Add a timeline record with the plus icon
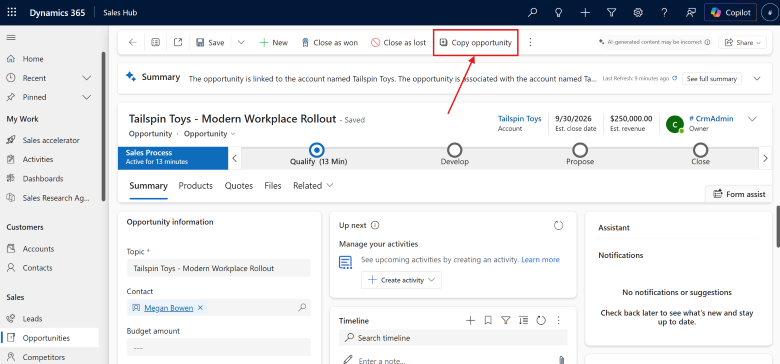780x364 pixels. 470,320
